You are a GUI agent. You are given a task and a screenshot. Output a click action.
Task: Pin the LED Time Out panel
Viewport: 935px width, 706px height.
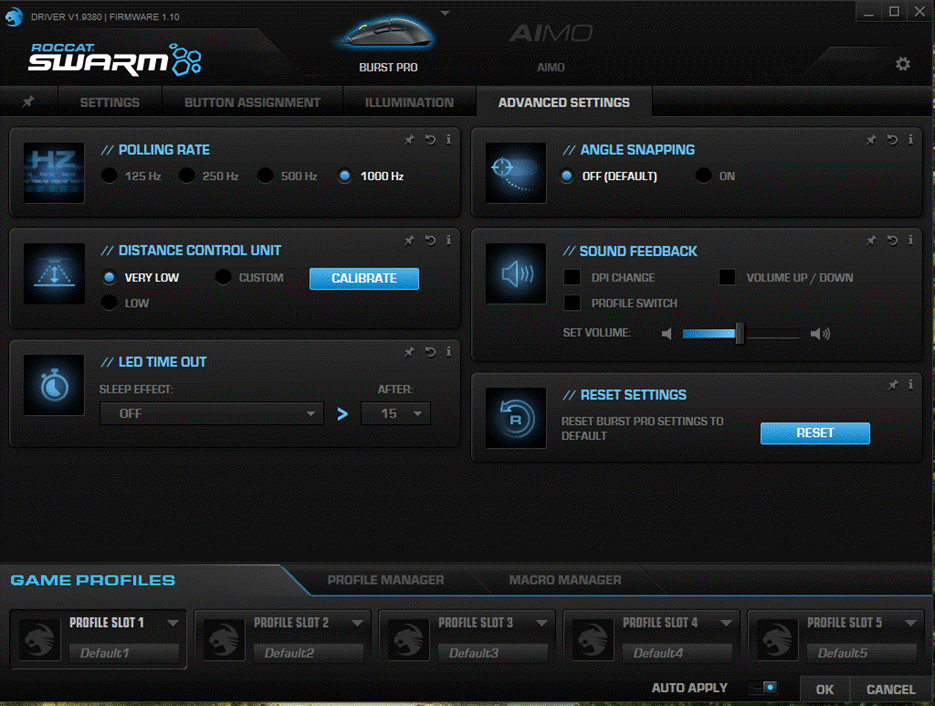[409, 352]
